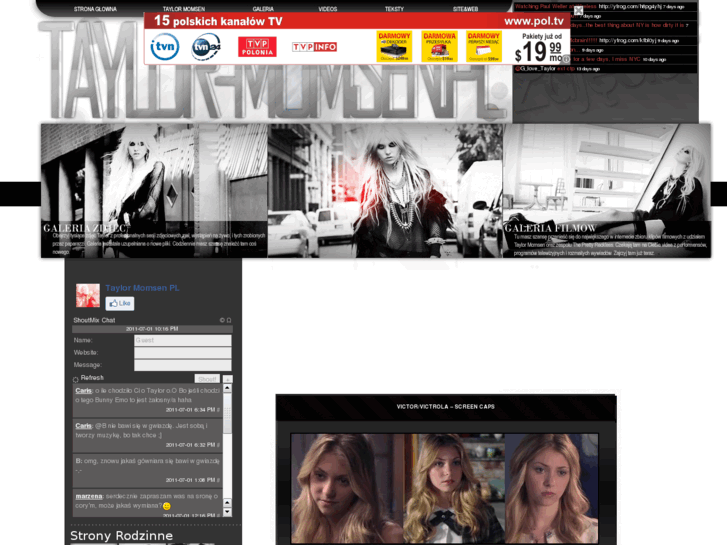Screen dimensions: 727x545
Task: Click the smiley emoticon in marzena's message
Action: [167, 506]
